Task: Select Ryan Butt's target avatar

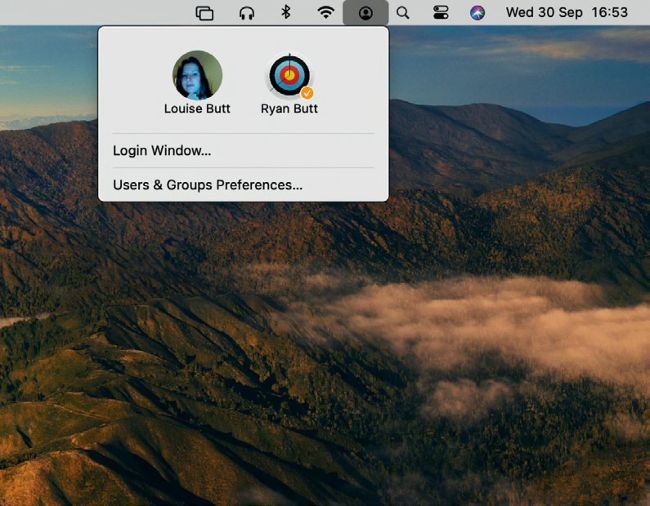Action: [x=289, y=75]
